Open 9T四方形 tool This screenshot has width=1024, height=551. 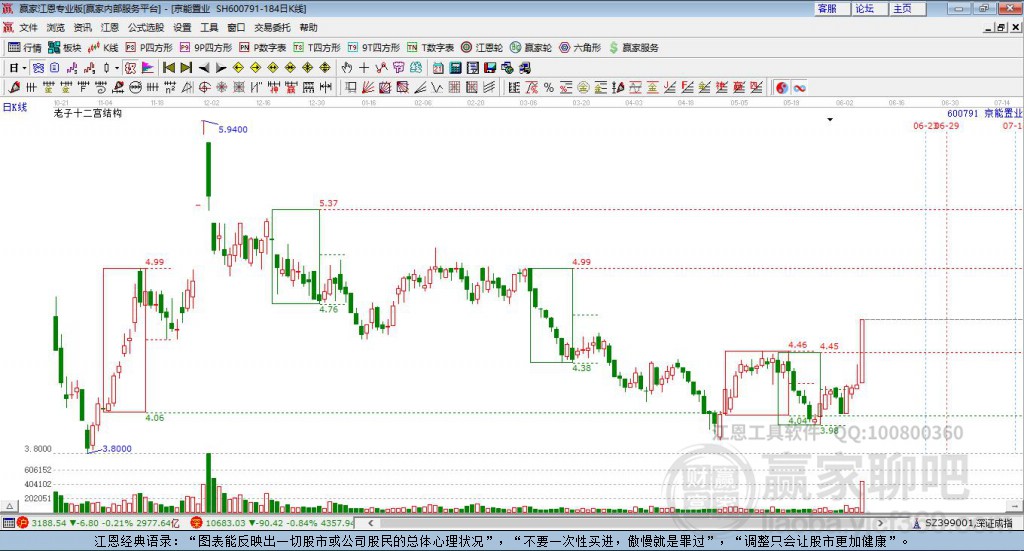(374, 48)
